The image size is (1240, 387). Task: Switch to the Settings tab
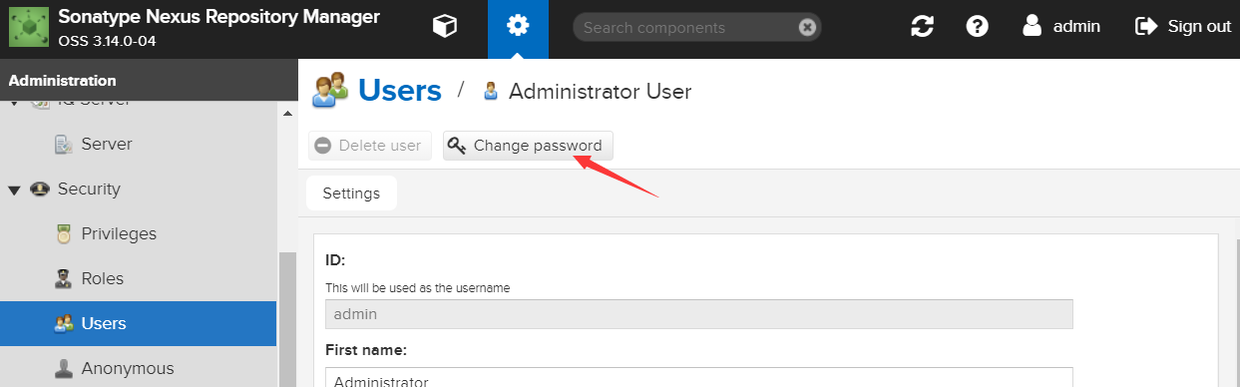(351, 193)
